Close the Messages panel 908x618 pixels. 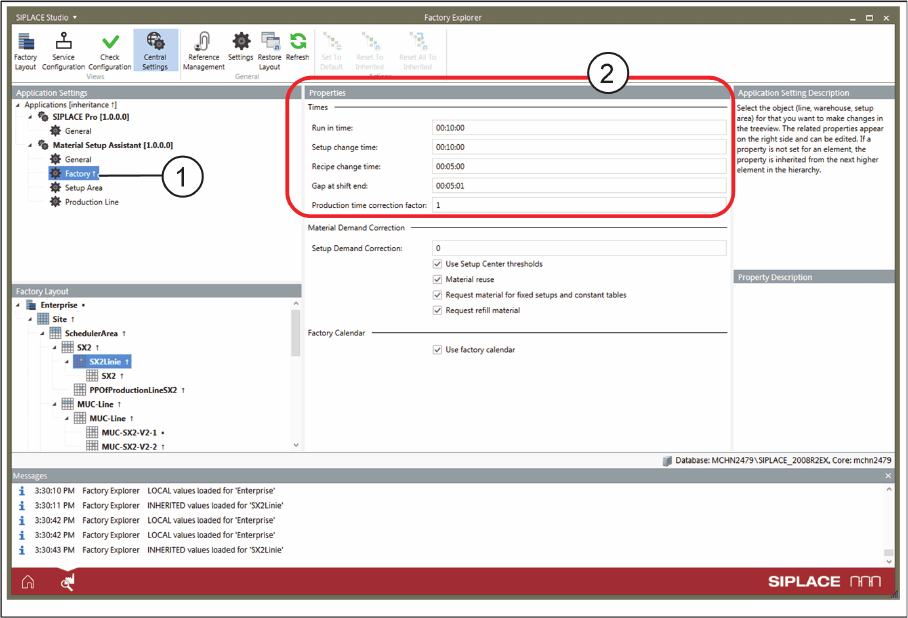coord(888,476)
